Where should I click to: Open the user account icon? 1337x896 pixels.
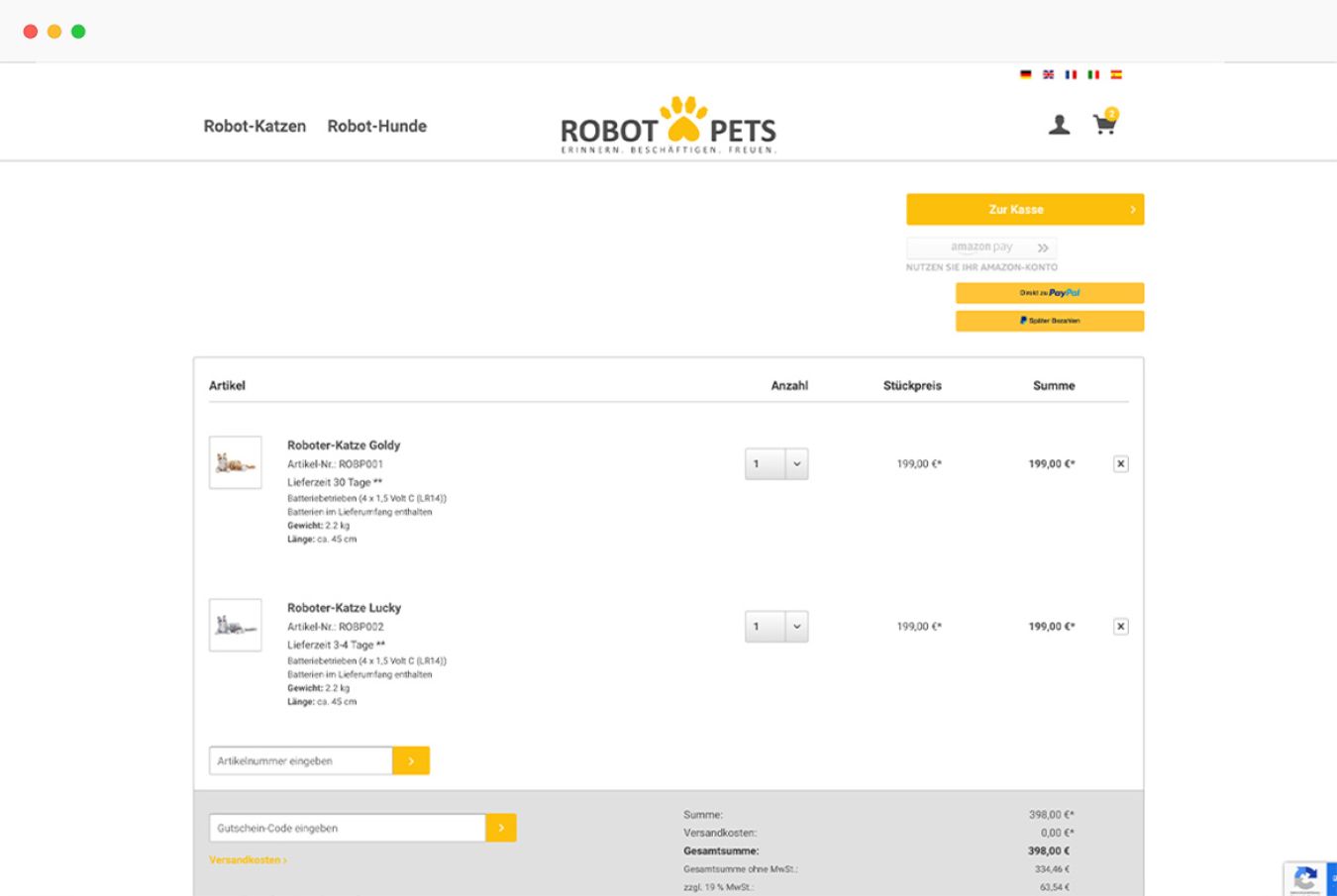1059,125
